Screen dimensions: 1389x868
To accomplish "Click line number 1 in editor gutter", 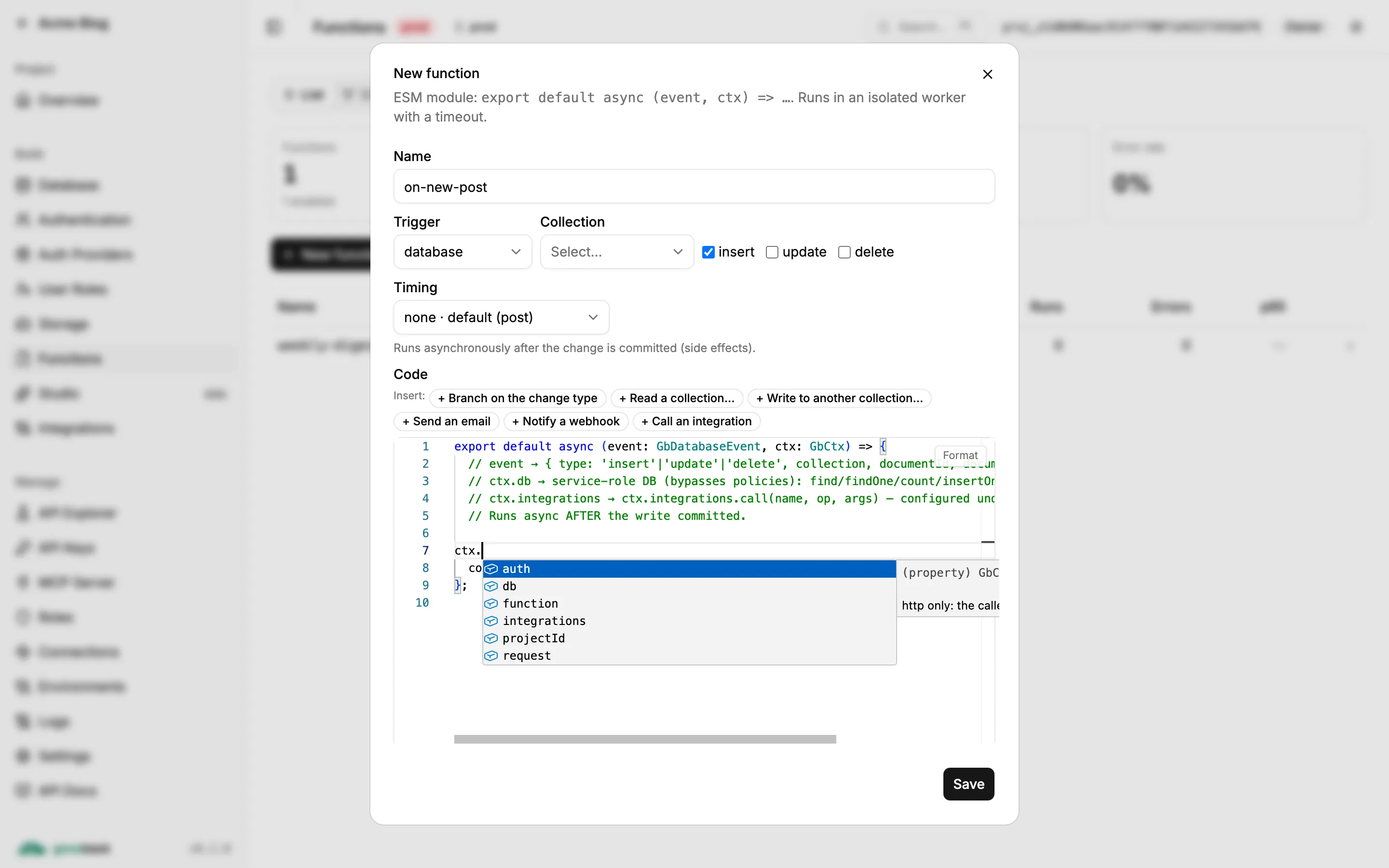I will coord(425,447).
